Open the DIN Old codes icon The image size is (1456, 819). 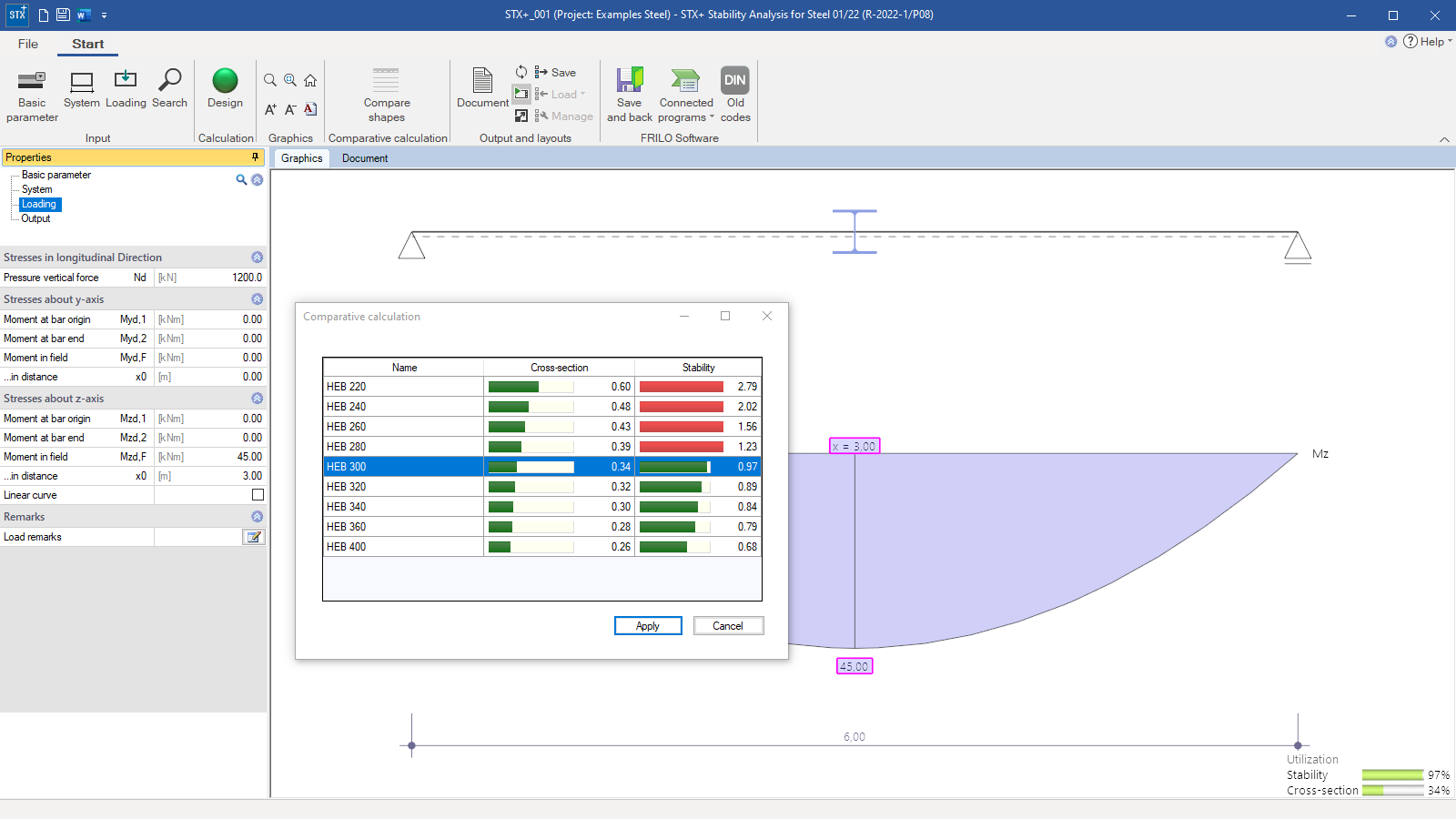pyautogui.click(x=735, y=95)
